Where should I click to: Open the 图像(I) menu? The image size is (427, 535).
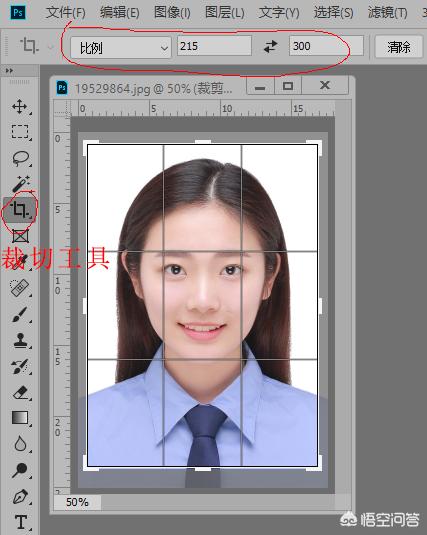[x=172, y=13]
